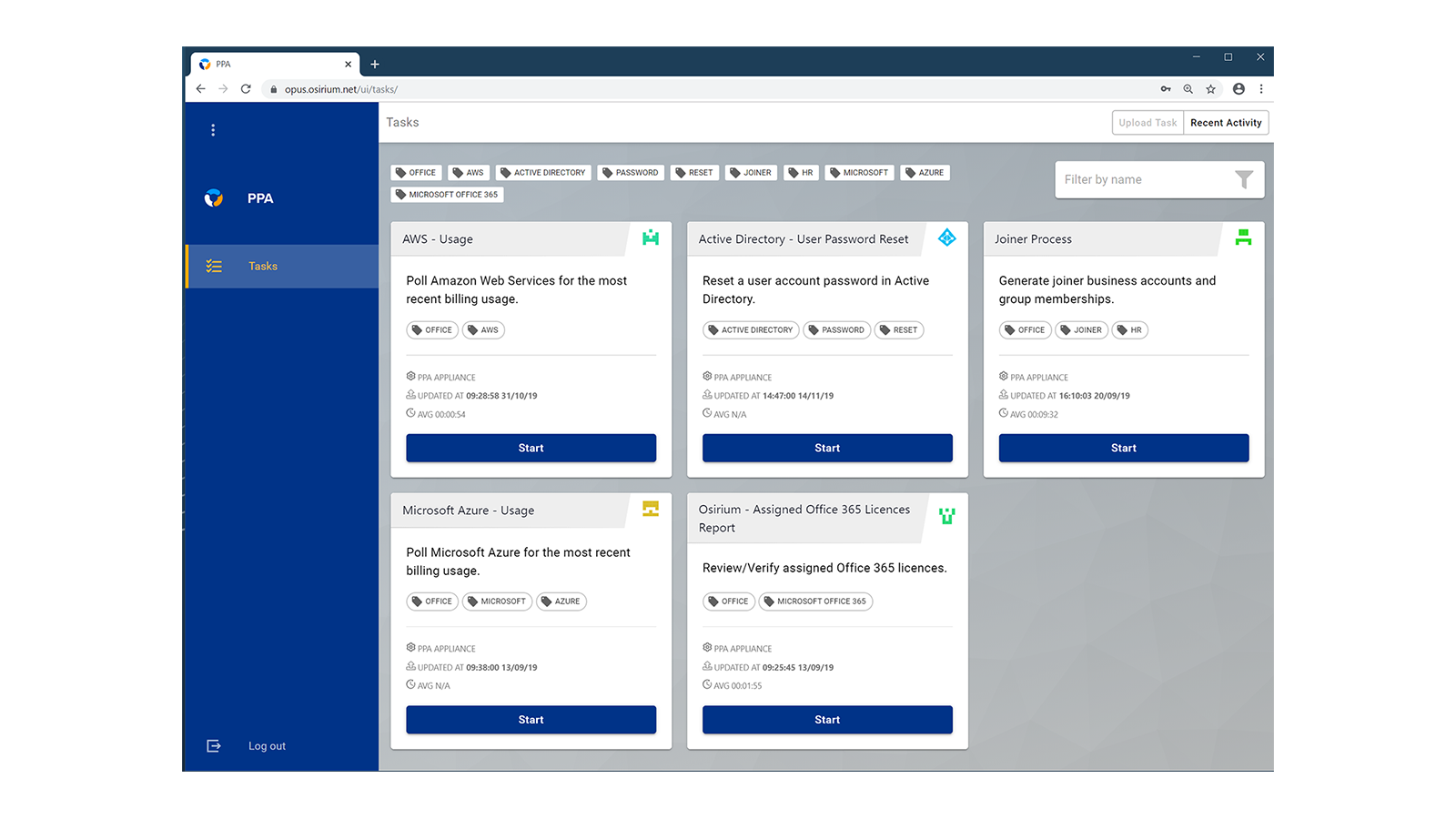Filter by MICROSOFT OFFICE 365 top tag
The image size is (1456, 819).
tap(447, 195)
